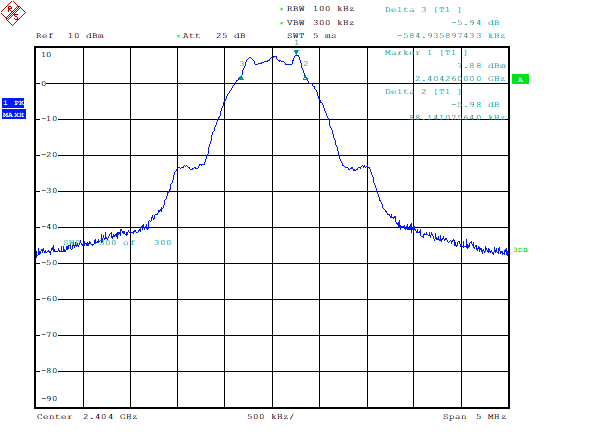The width and height of the screenshot is (605, 445).
Task: Click the Center 2.404 GHz label
Action: [87, 416]
